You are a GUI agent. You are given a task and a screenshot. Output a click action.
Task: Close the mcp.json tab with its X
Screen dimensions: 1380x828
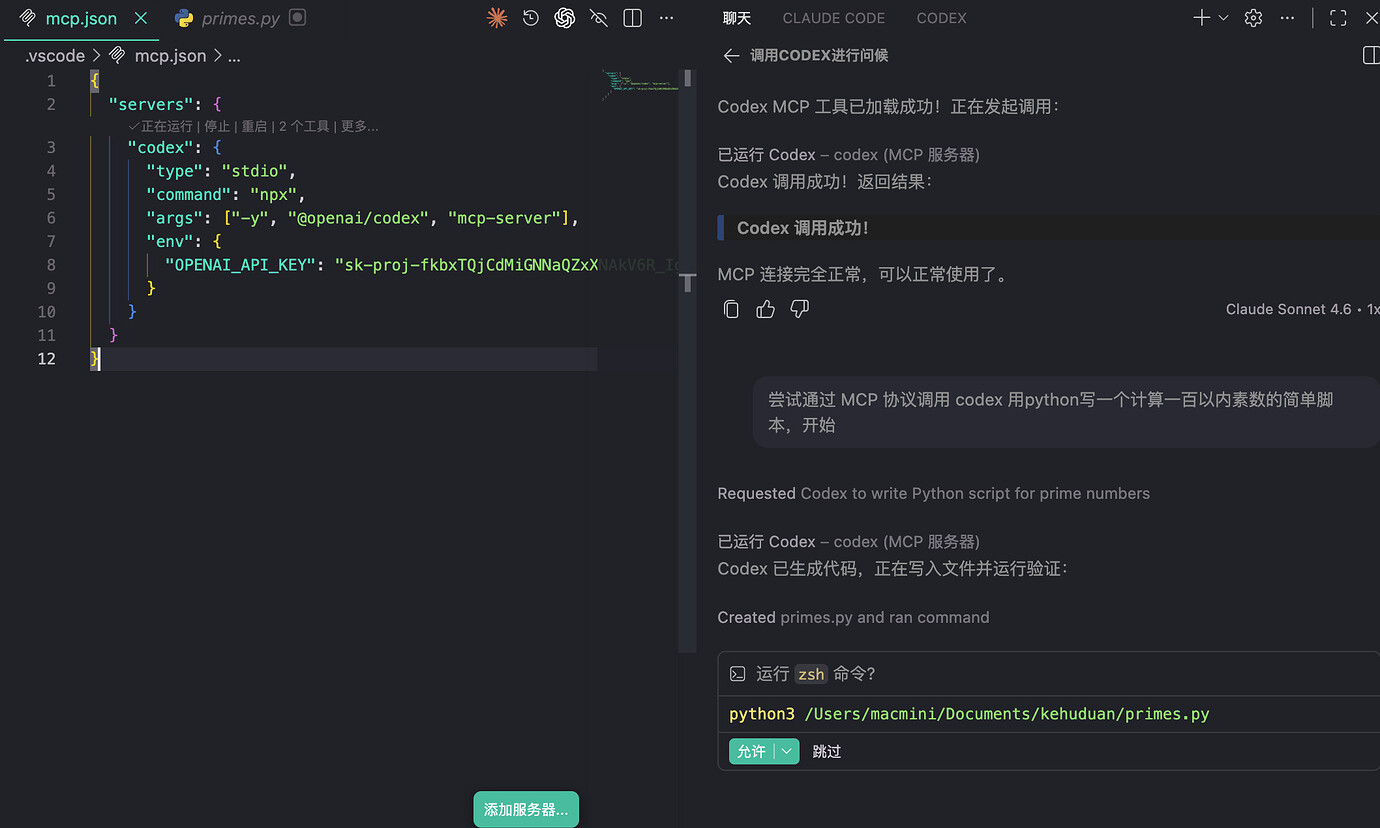point(141,18)
